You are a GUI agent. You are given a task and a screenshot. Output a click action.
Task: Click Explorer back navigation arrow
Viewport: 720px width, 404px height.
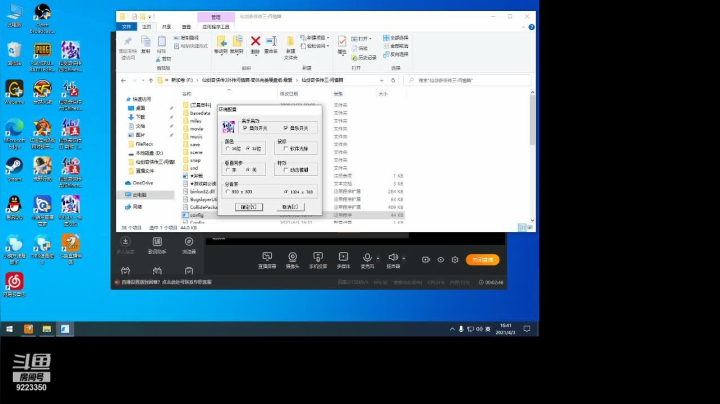(123, 80)
